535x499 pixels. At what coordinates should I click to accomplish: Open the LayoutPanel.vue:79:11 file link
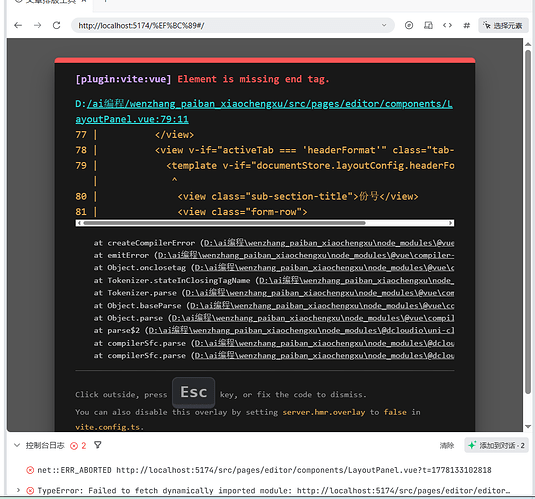click(x=264, y=111)
